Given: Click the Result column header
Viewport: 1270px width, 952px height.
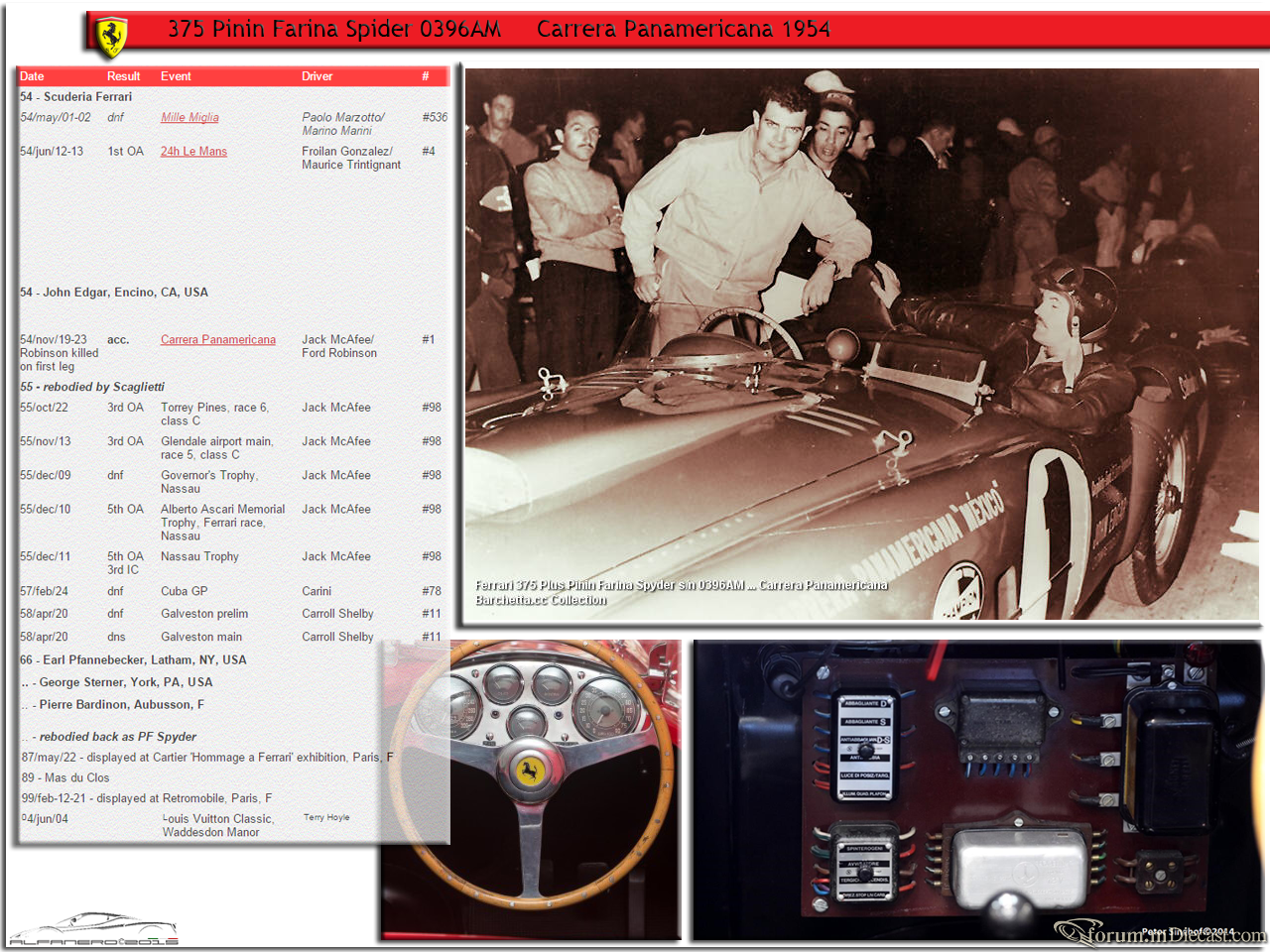Looking at the screenshot, I should 124,76.
